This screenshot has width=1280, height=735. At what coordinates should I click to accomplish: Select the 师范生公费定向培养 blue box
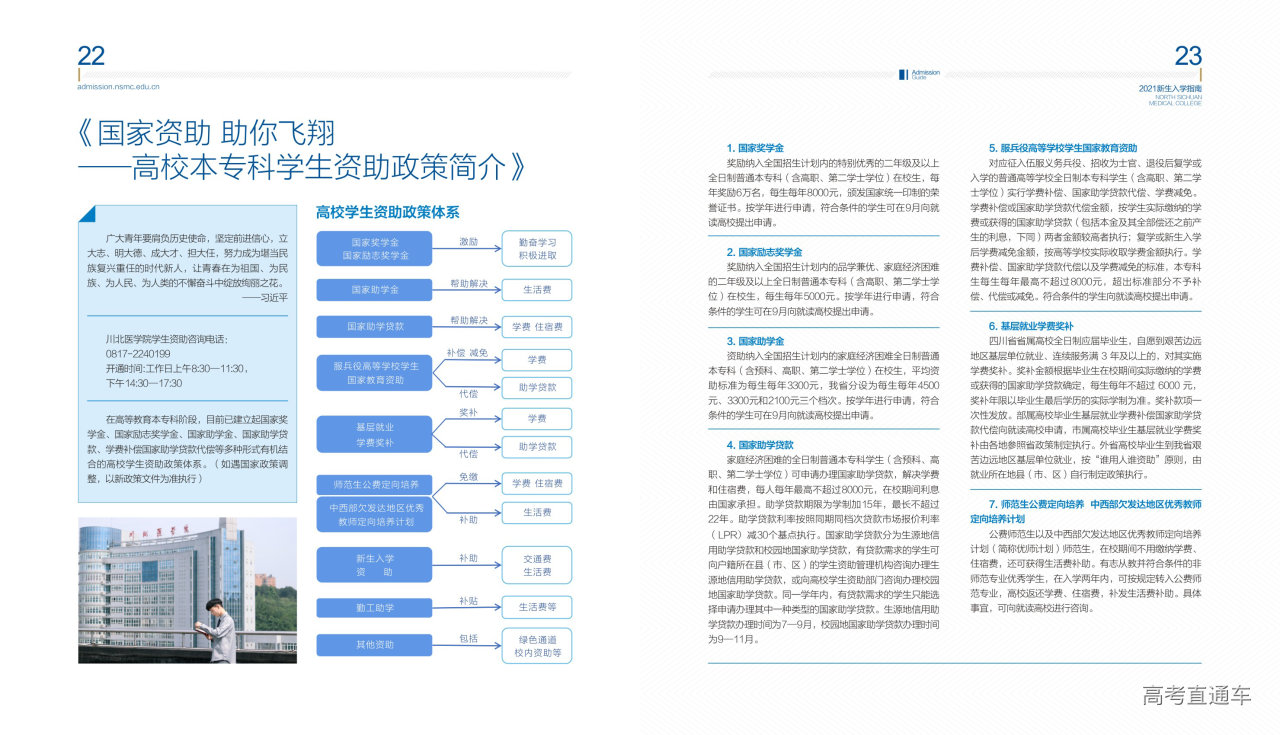[x=375, y=484]
